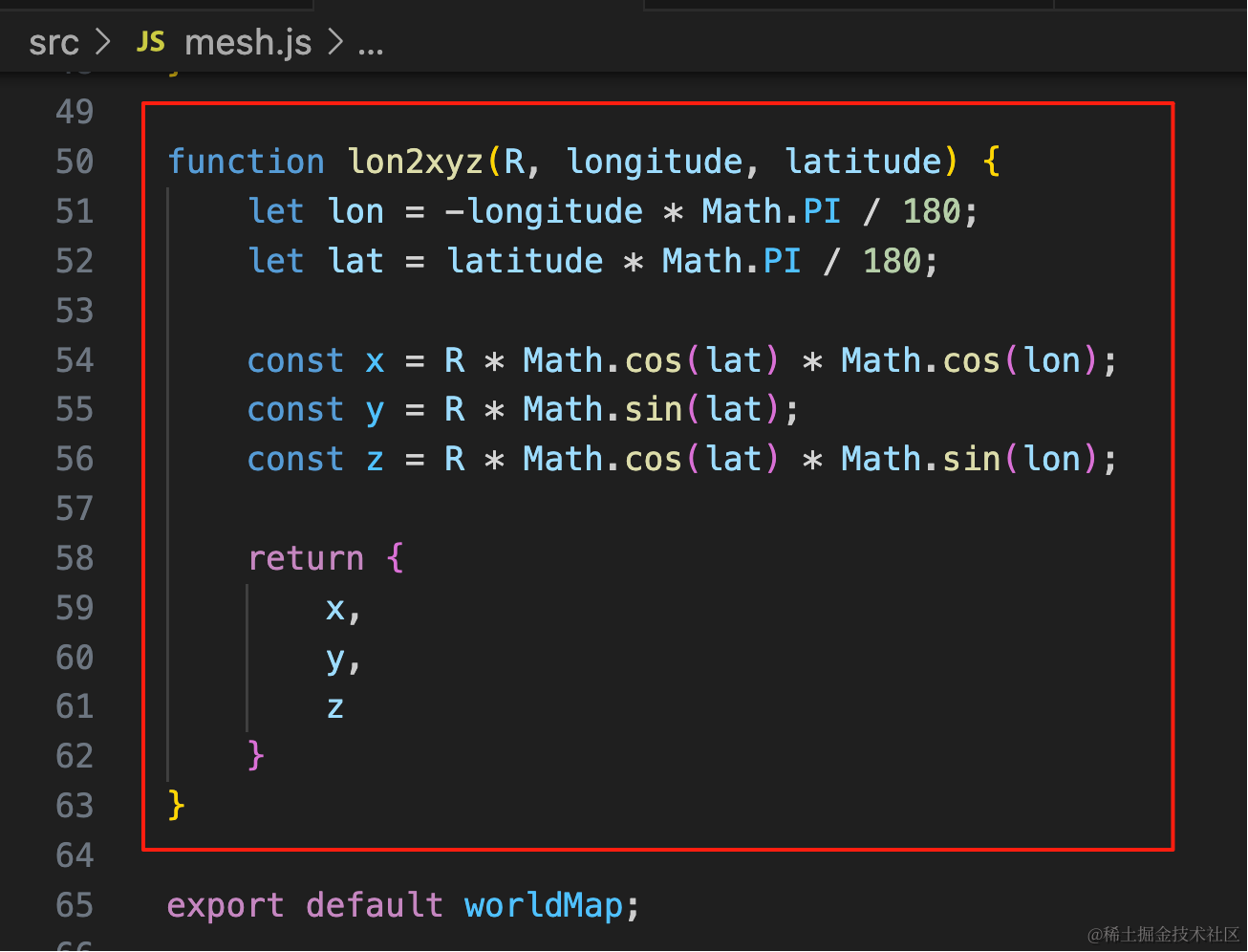The width and height of the screenshot is (1248, 952).
Task: Click the pink opening brace after return
Action: 395,558
